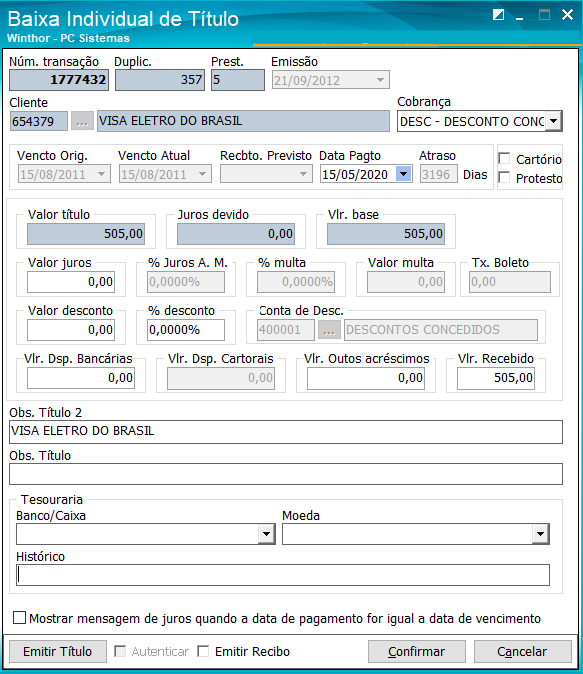
Task: Toggle Mostrar mensagem de juros checkbox
Action: [x=19, y=618]
